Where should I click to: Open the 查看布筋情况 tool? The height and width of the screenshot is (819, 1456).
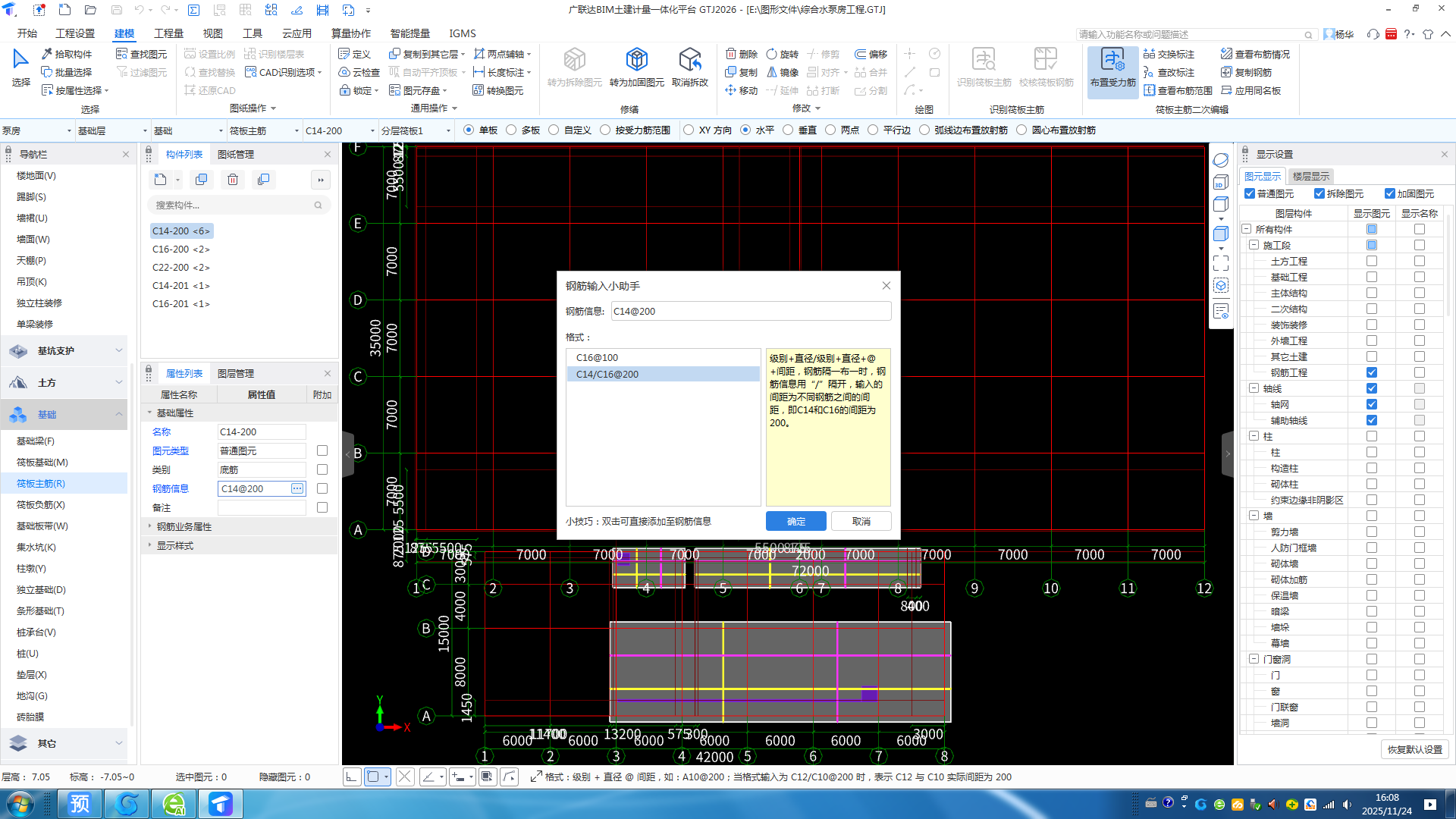[x=1255, y=54]
